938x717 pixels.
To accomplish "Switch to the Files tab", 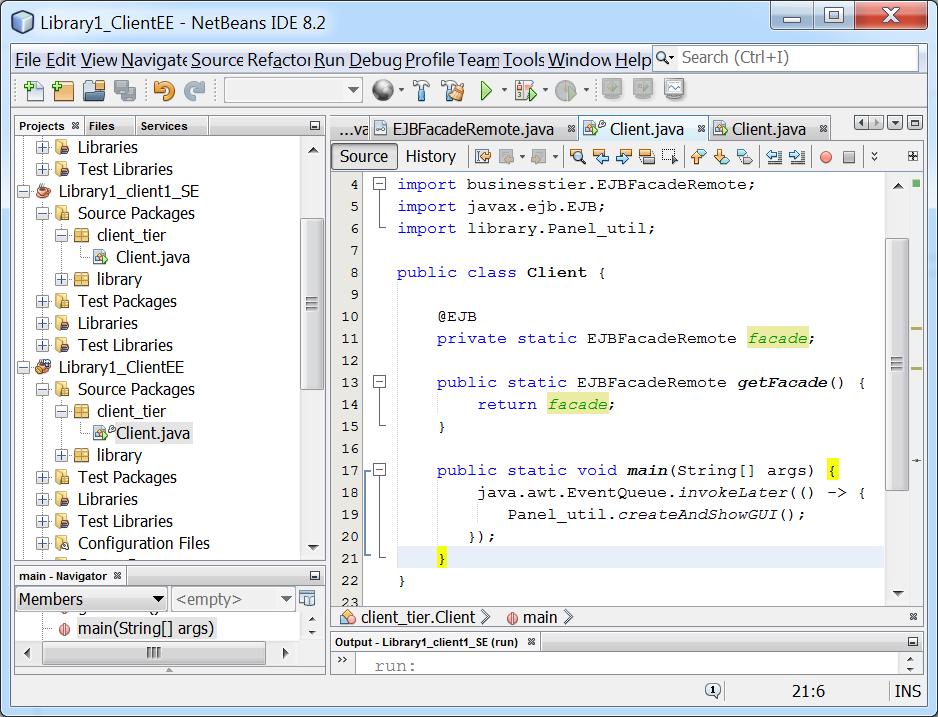I will 102,126.
